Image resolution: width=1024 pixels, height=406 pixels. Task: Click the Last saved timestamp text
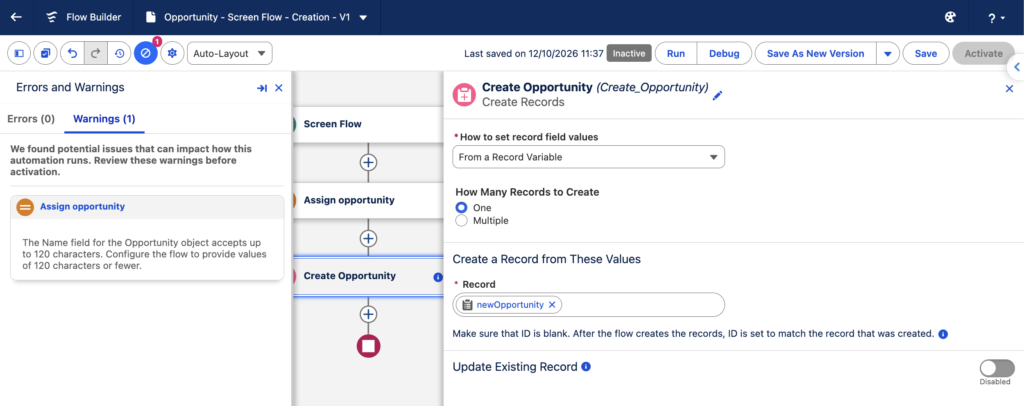point(534,54)
